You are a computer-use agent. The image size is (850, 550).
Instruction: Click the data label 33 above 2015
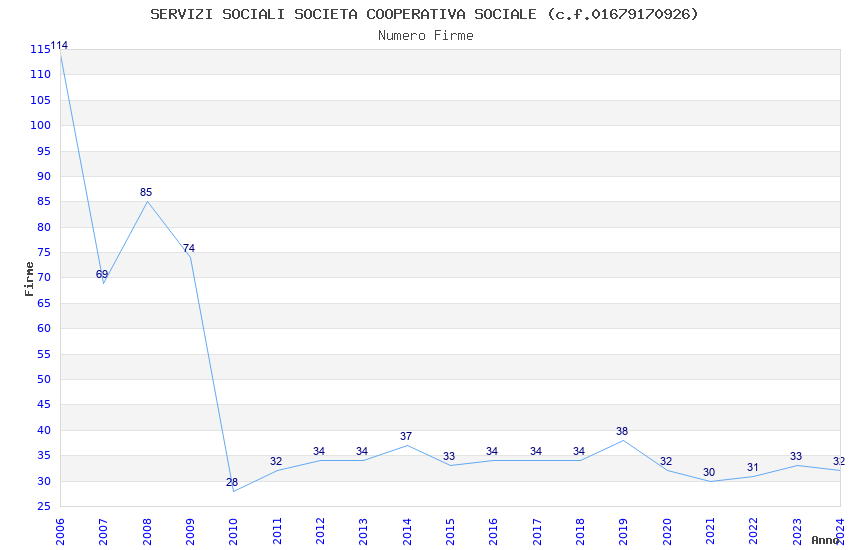click(449, 456)
